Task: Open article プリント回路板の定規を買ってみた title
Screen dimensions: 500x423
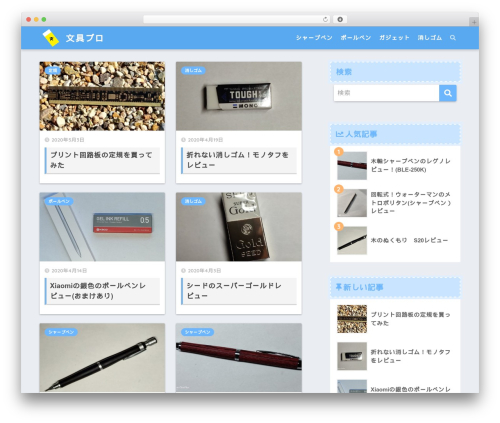Action: (x=101, y=160)
